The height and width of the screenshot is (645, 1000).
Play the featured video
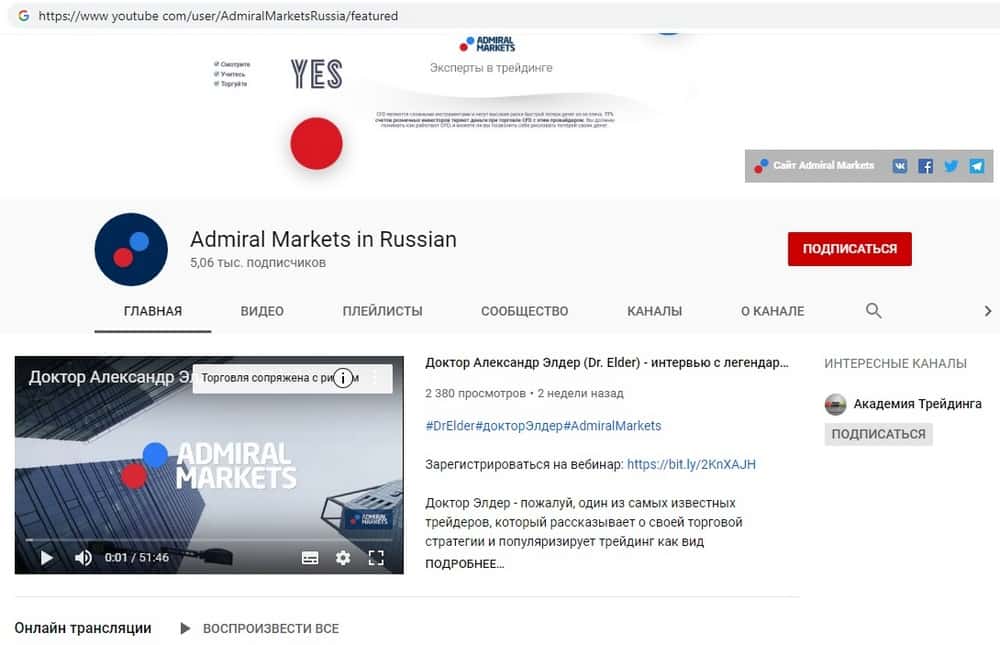coord(46,558)
